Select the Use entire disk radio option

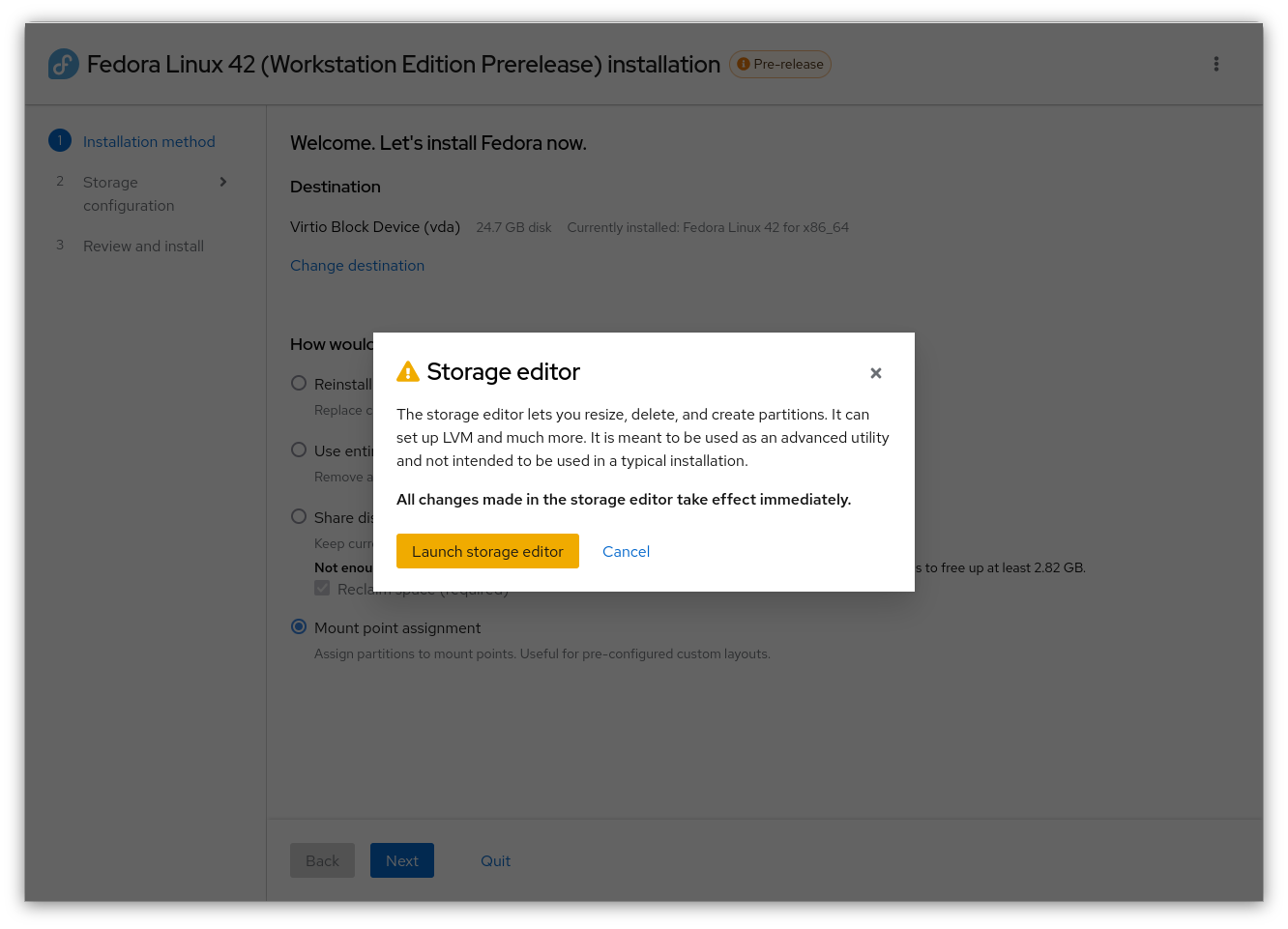(x=299, y=450)
